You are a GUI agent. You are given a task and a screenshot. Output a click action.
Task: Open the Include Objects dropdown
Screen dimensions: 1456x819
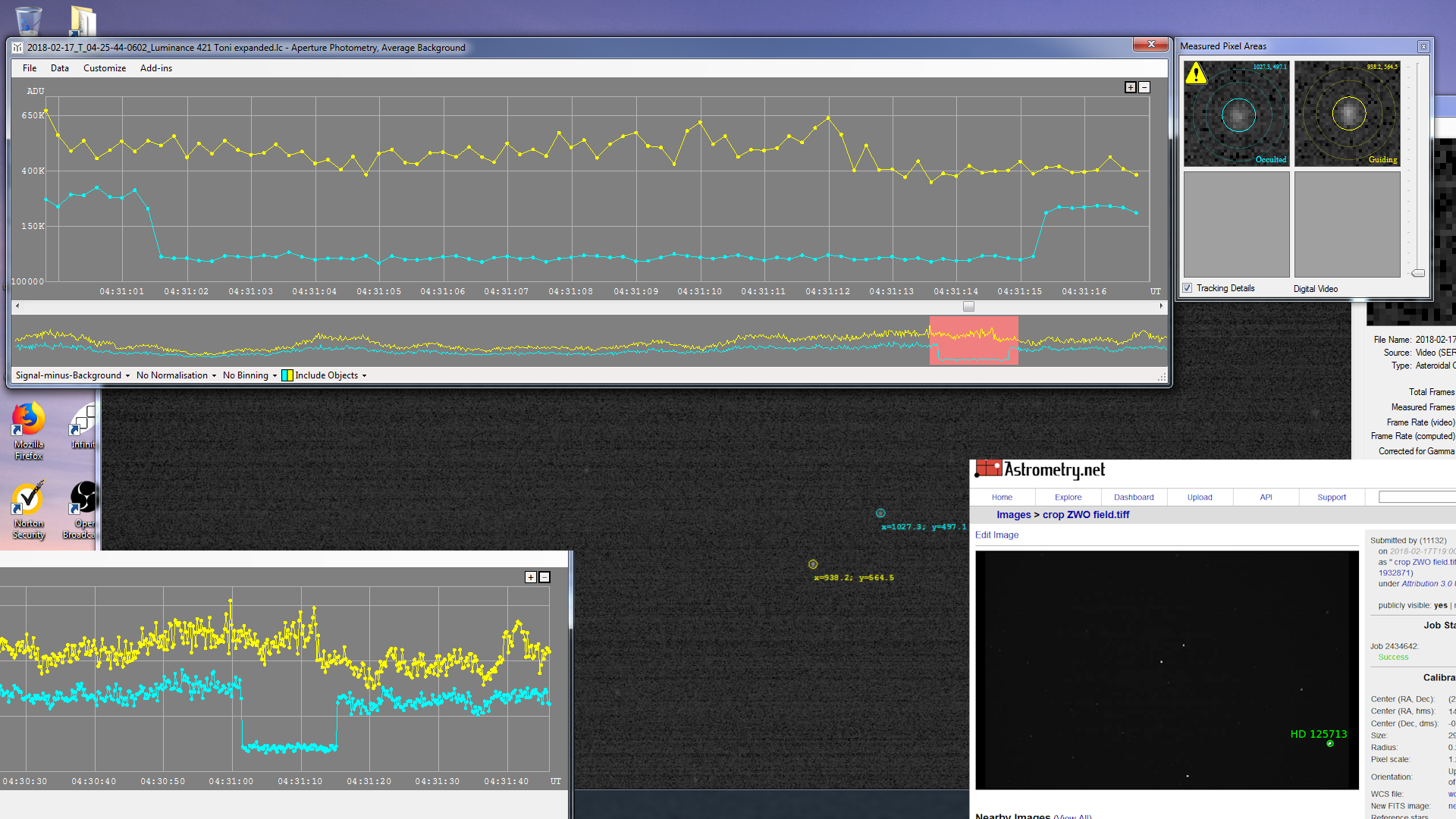(x=331, y=375)
